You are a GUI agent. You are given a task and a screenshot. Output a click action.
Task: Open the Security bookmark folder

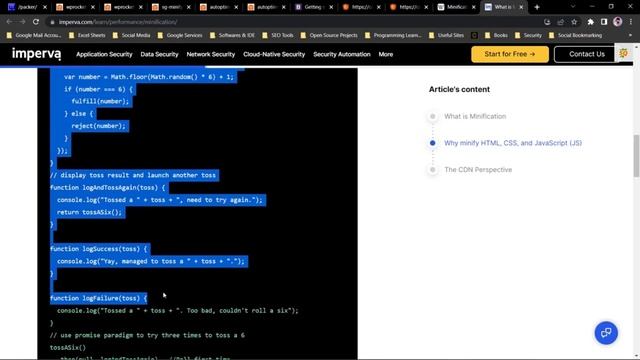click(x=528, y=36)
